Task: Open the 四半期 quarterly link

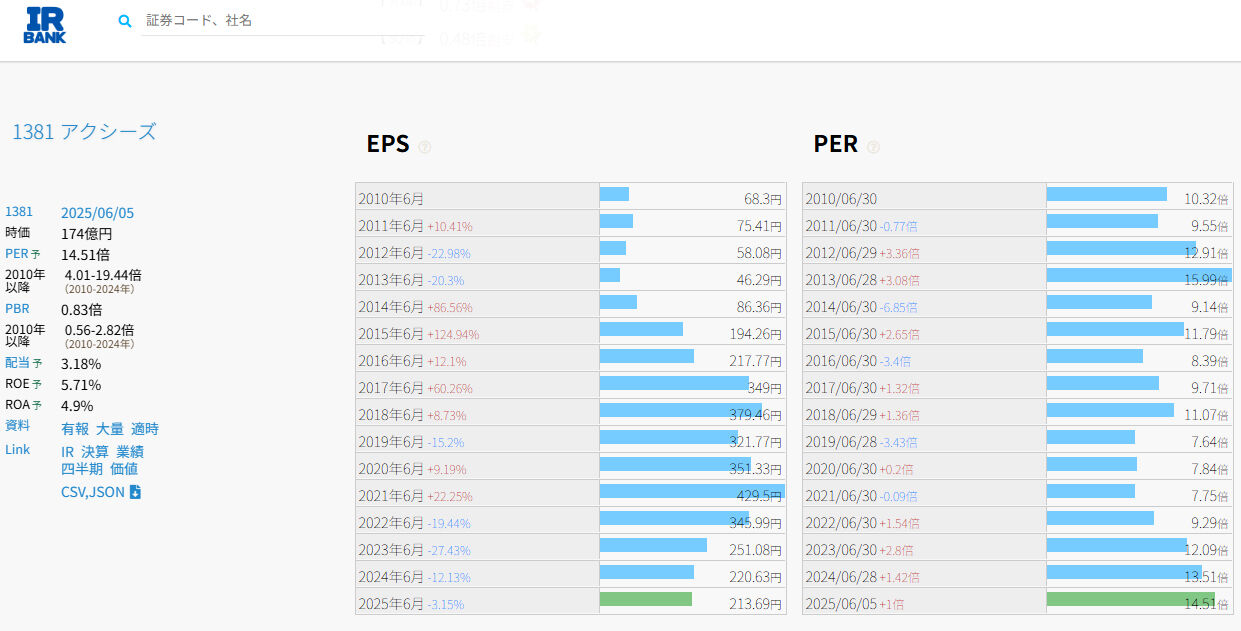Action: pos(82,469)
